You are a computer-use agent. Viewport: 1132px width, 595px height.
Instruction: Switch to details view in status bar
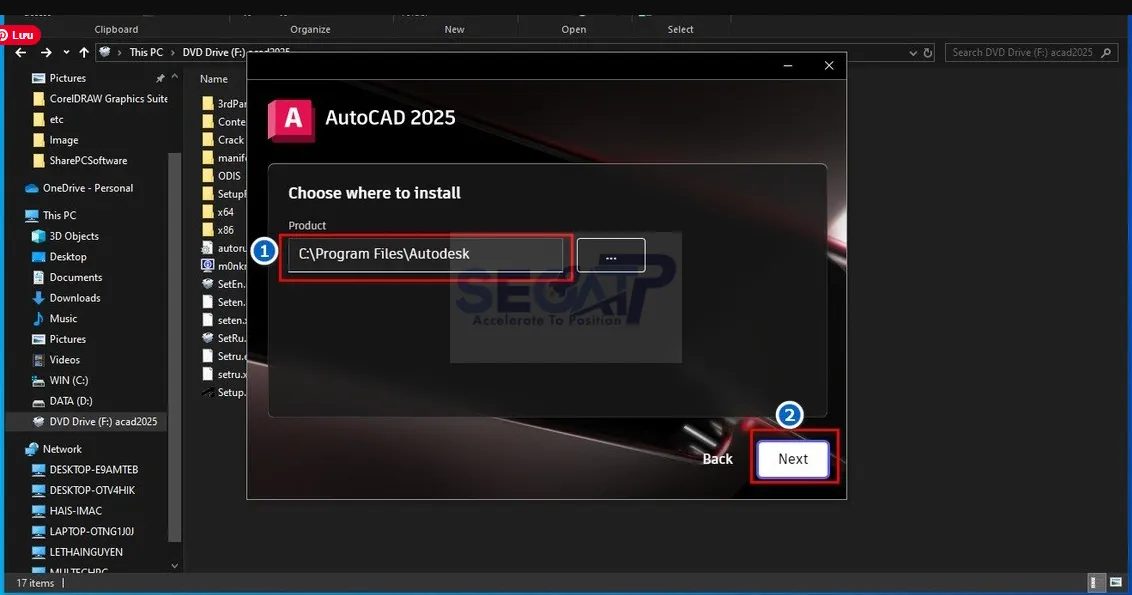click(x=1097, y=583)
